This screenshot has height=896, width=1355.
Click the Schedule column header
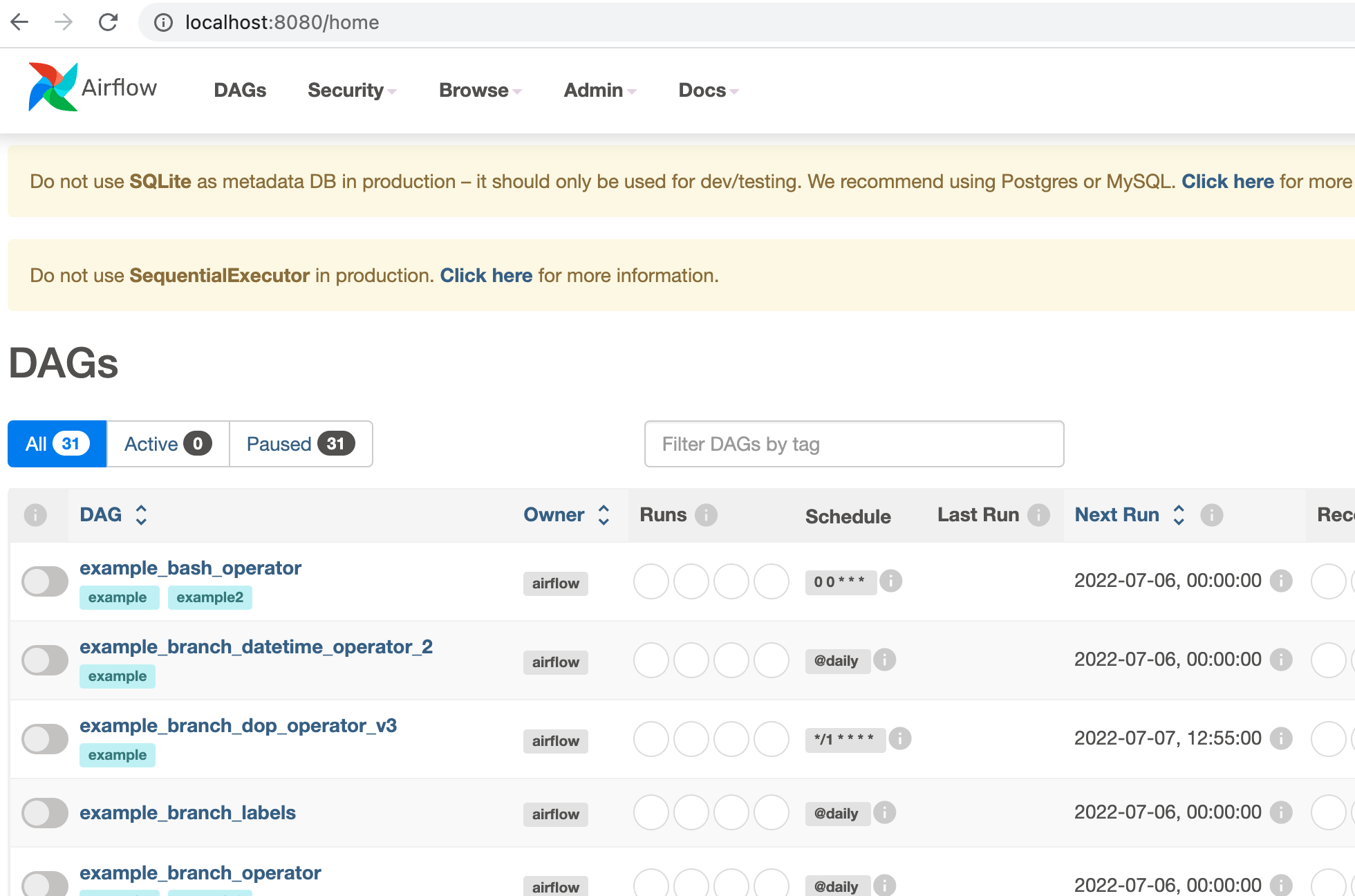pos(848,516)
